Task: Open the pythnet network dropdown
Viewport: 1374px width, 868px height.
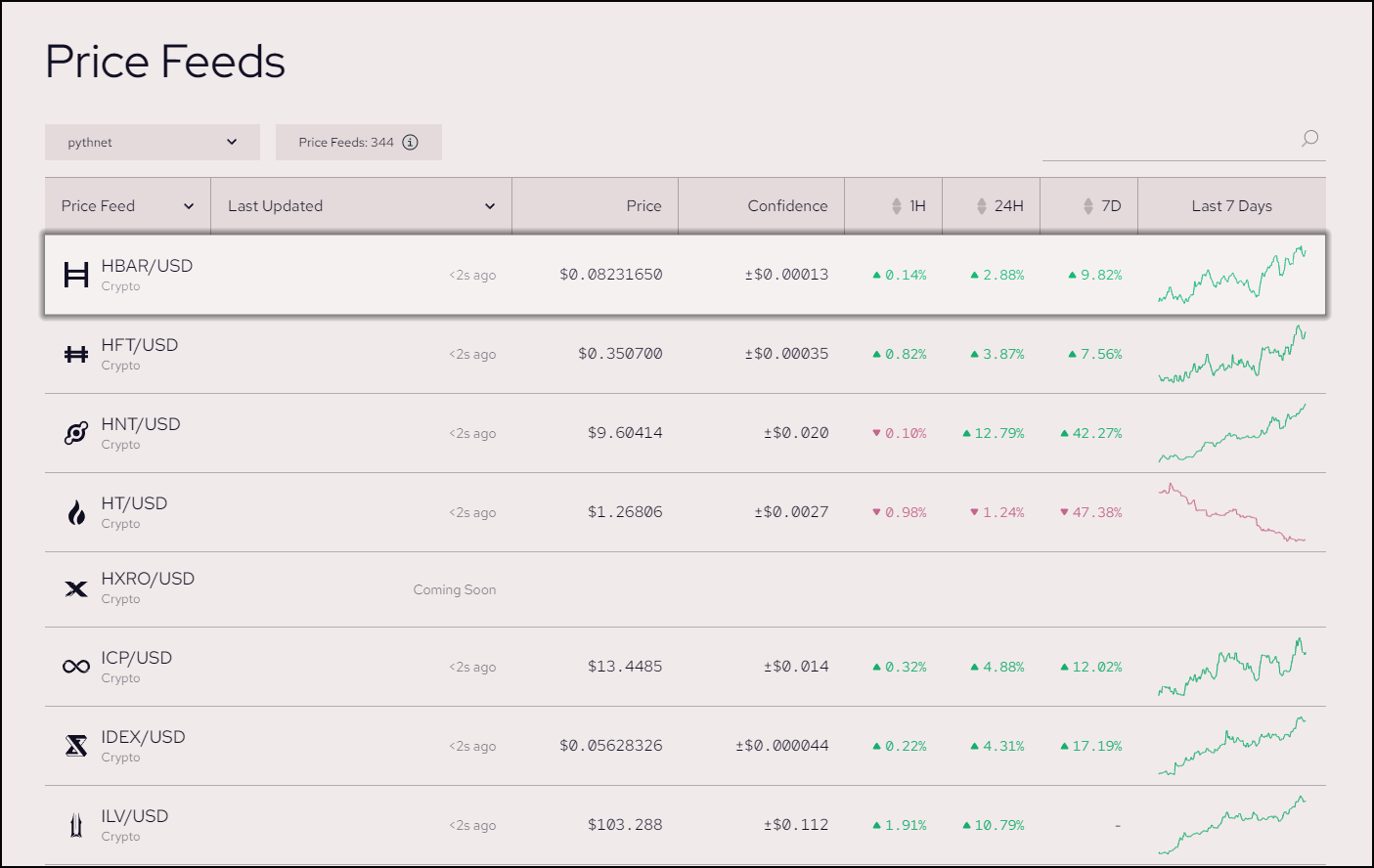Action: 152,142
